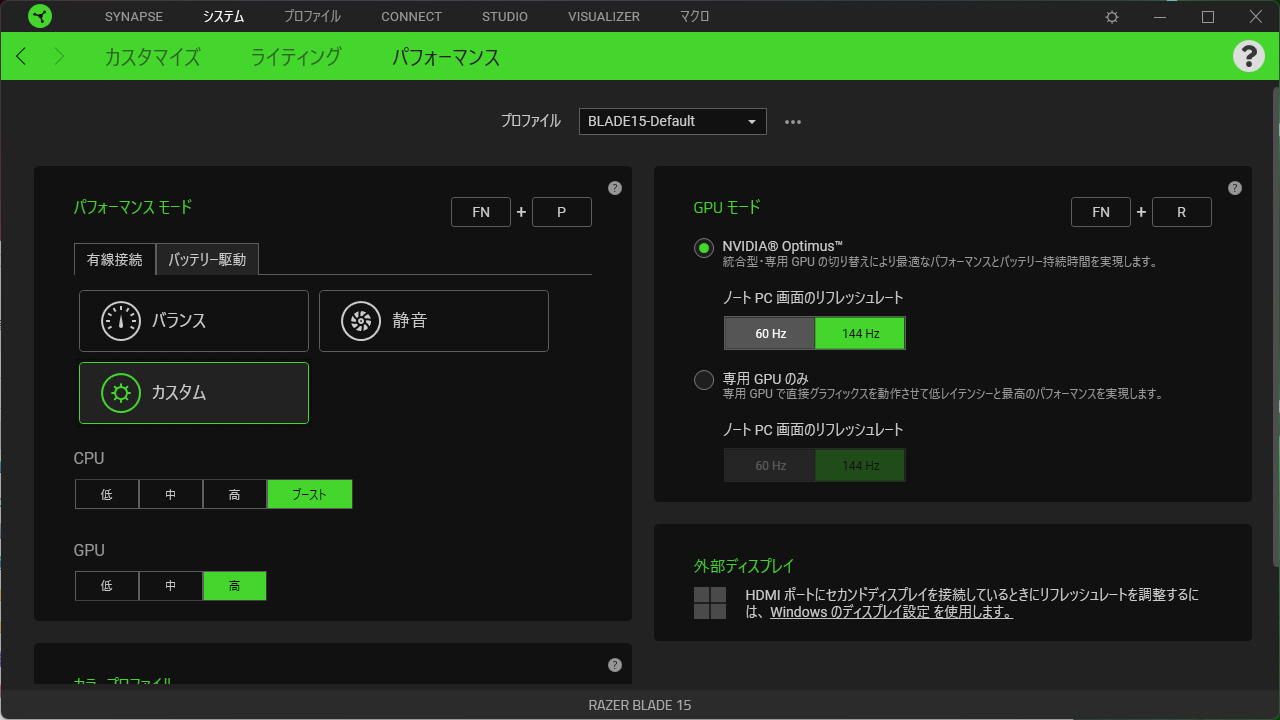Click the RAZER BLADE 15 device label

coord(640,705)
